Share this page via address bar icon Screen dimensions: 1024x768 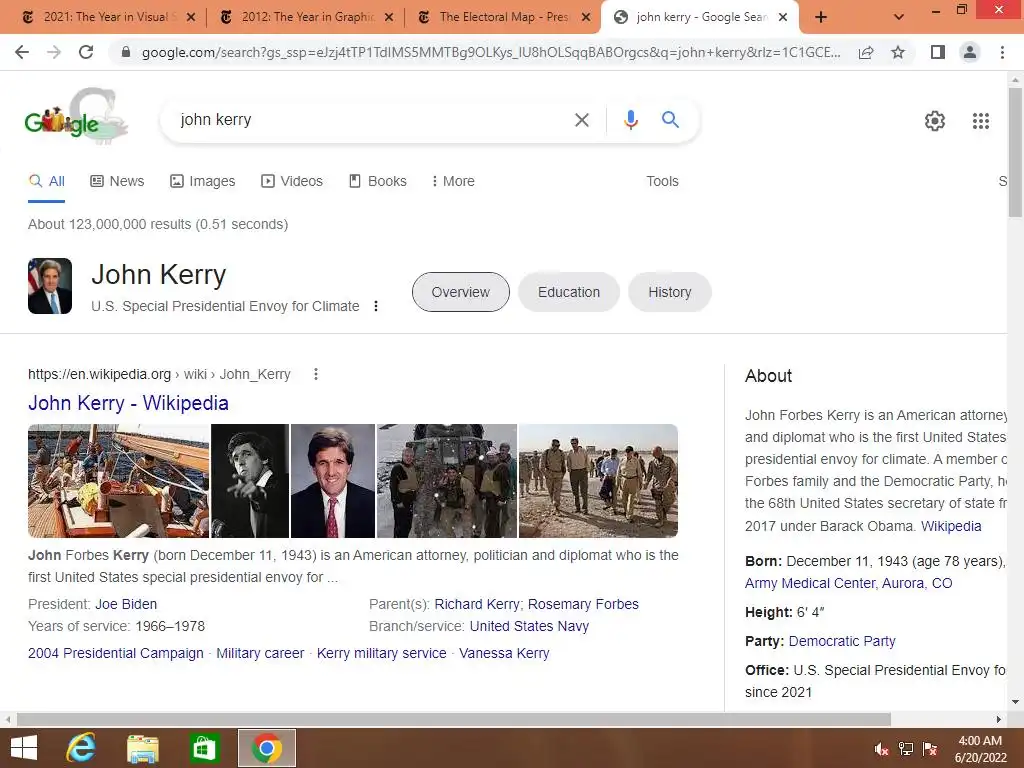[x=866, y=52]
